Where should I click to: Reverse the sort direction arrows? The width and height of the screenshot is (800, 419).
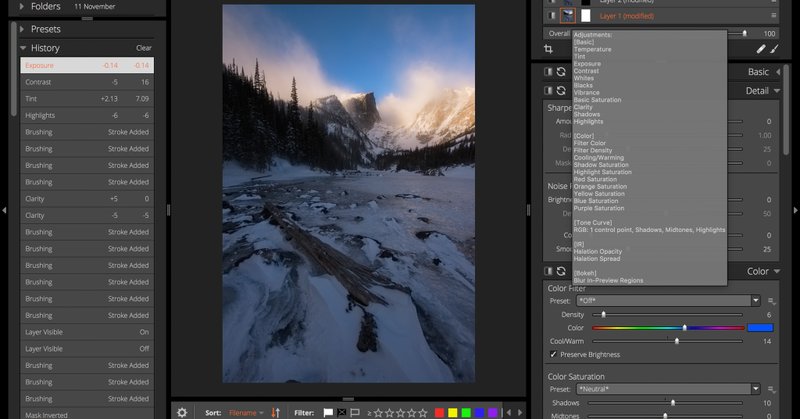coord(276,412)
